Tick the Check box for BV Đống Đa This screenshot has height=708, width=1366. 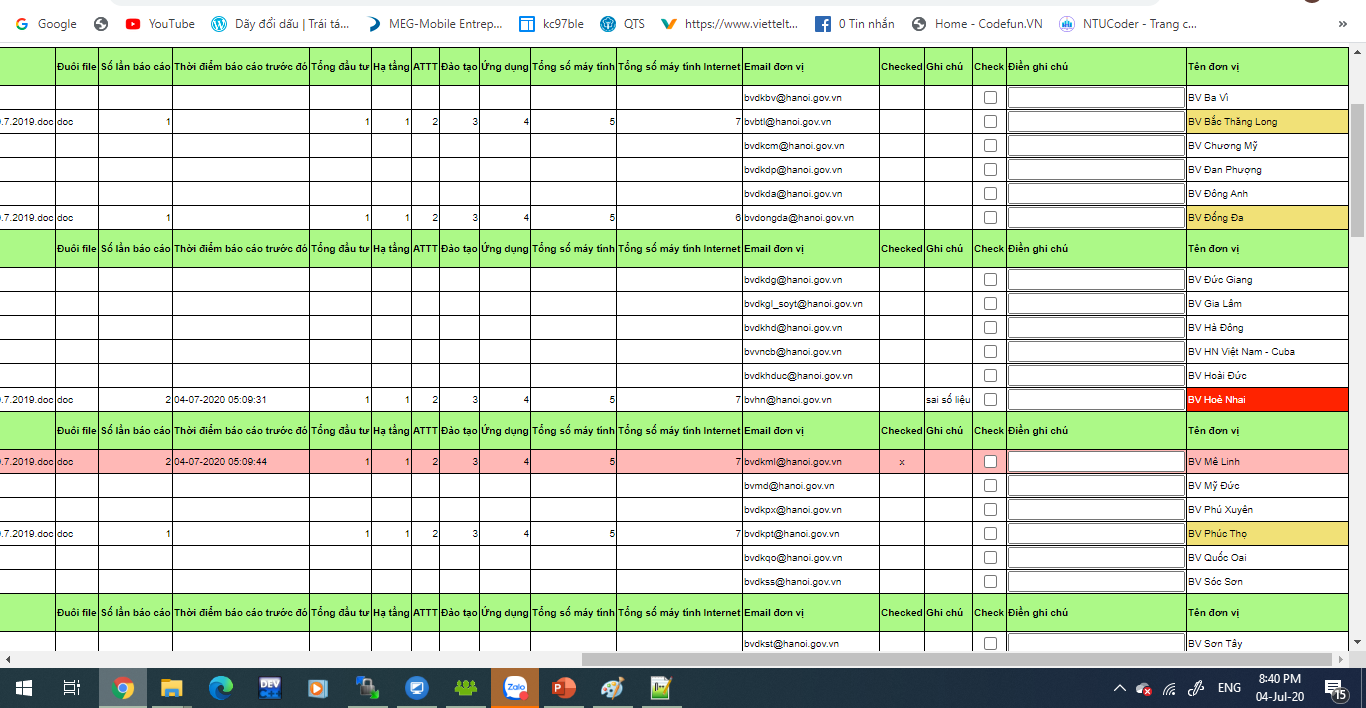click(x=990, y=218)
